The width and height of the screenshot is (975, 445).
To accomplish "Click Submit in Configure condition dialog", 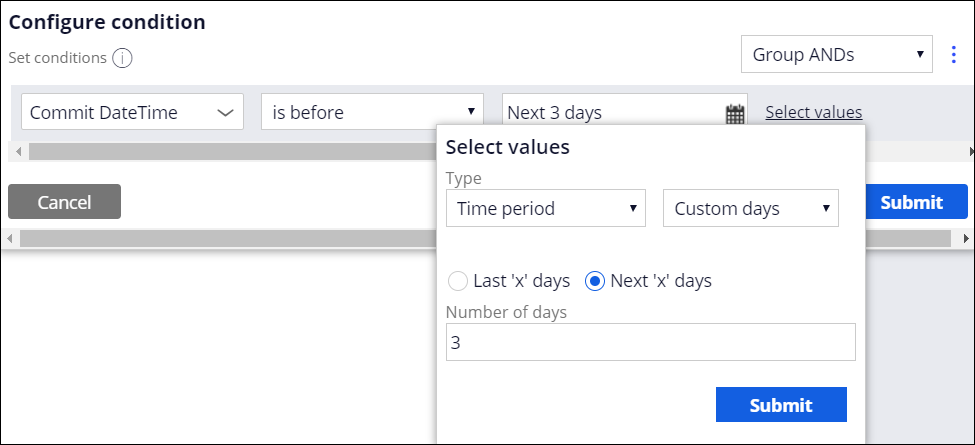I will (x=912, y=202).
